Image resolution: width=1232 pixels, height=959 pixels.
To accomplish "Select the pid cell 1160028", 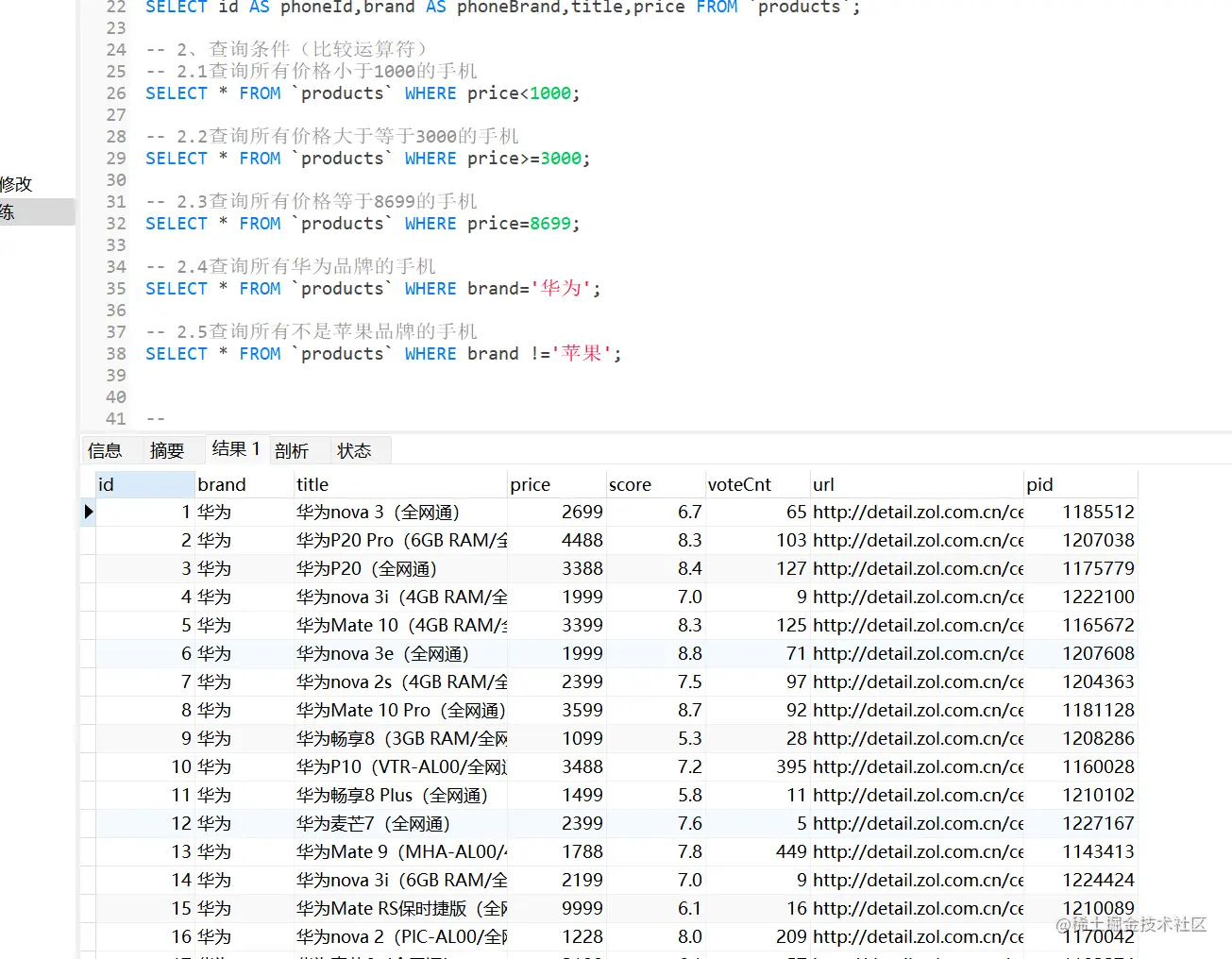I will coord(1081,766).
